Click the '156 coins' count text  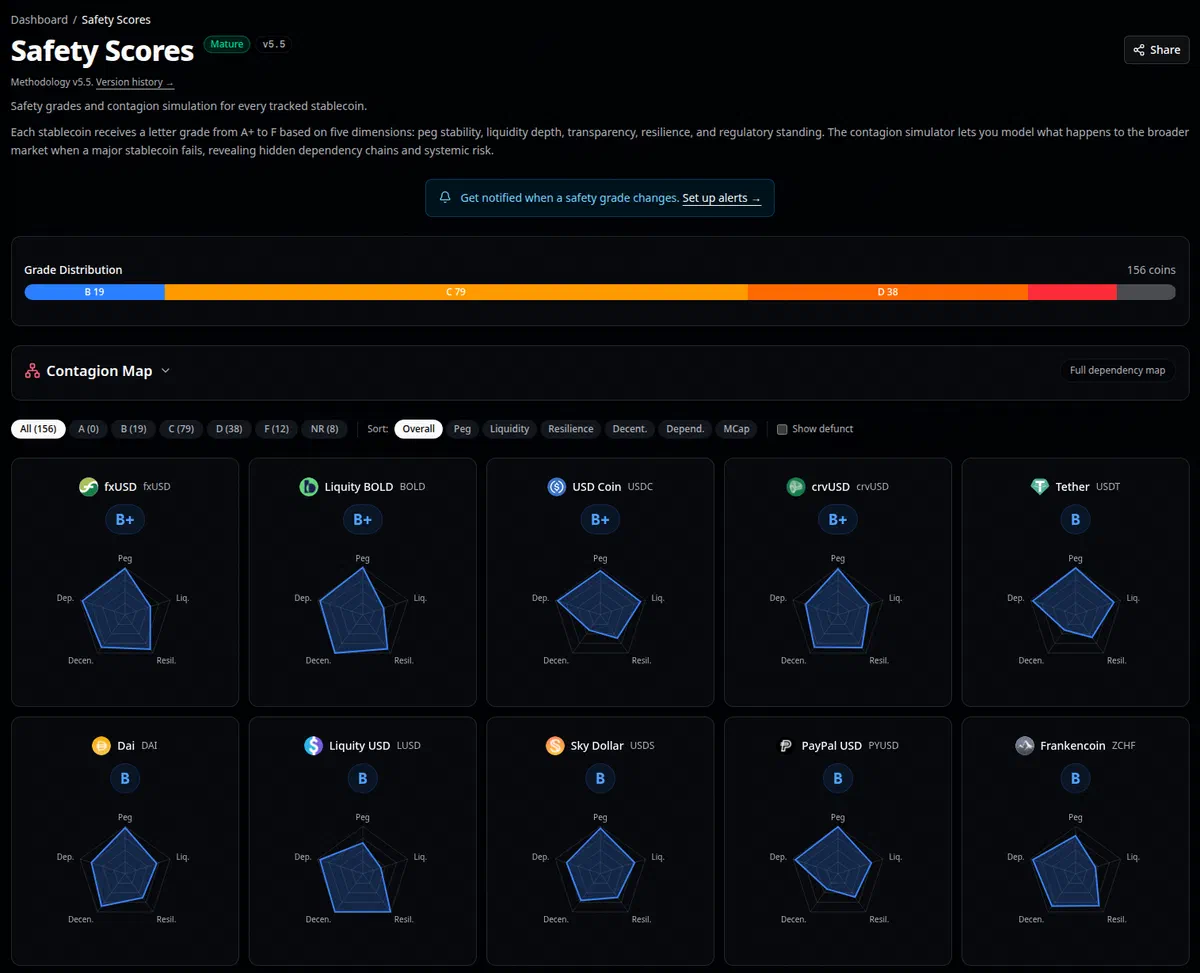[1151, 270]
